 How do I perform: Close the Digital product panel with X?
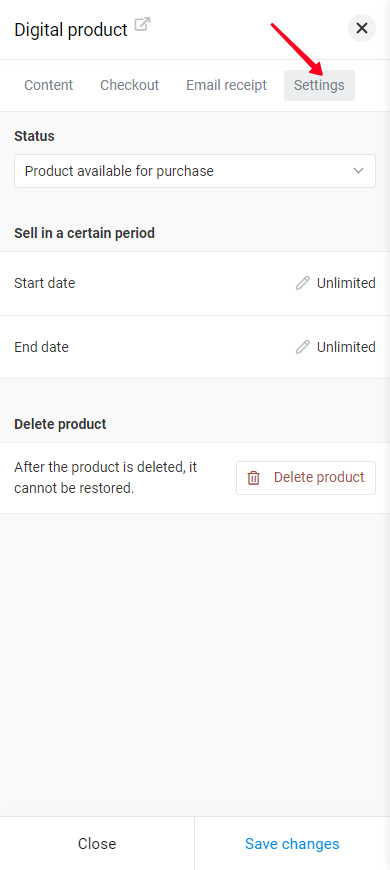pyautogui.click(x=362, y=28)
